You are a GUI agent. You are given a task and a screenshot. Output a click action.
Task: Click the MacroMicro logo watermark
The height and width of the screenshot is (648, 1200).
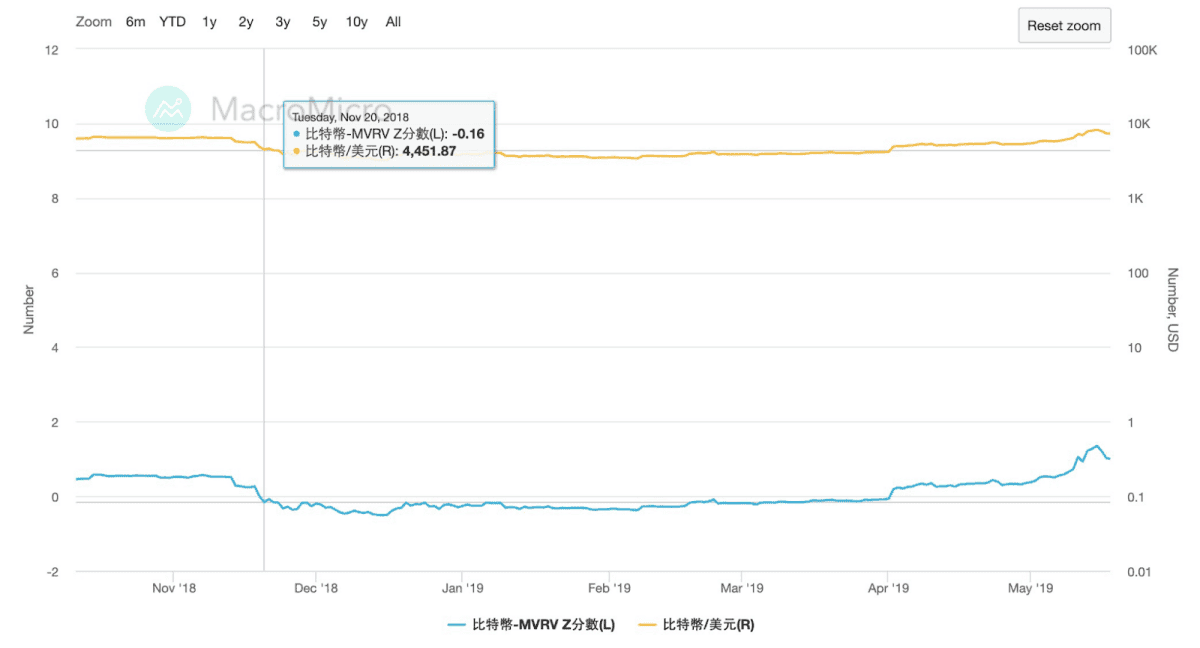tap(168, 108)
